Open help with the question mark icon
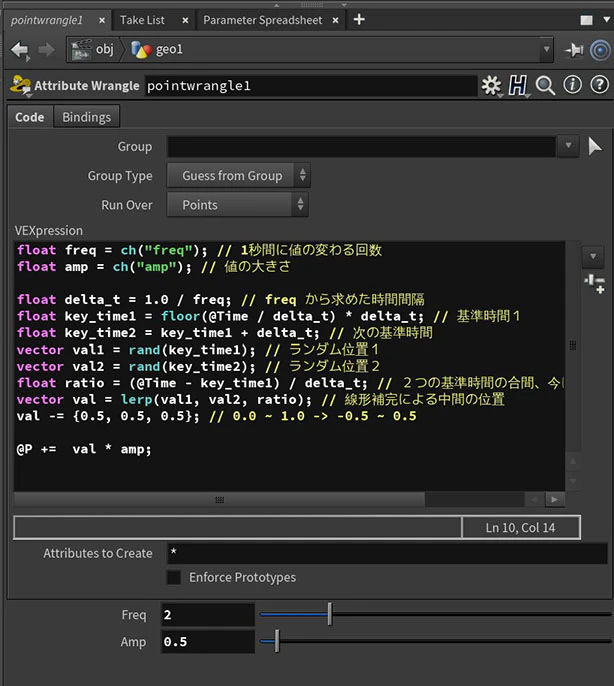 coord(600,85)
